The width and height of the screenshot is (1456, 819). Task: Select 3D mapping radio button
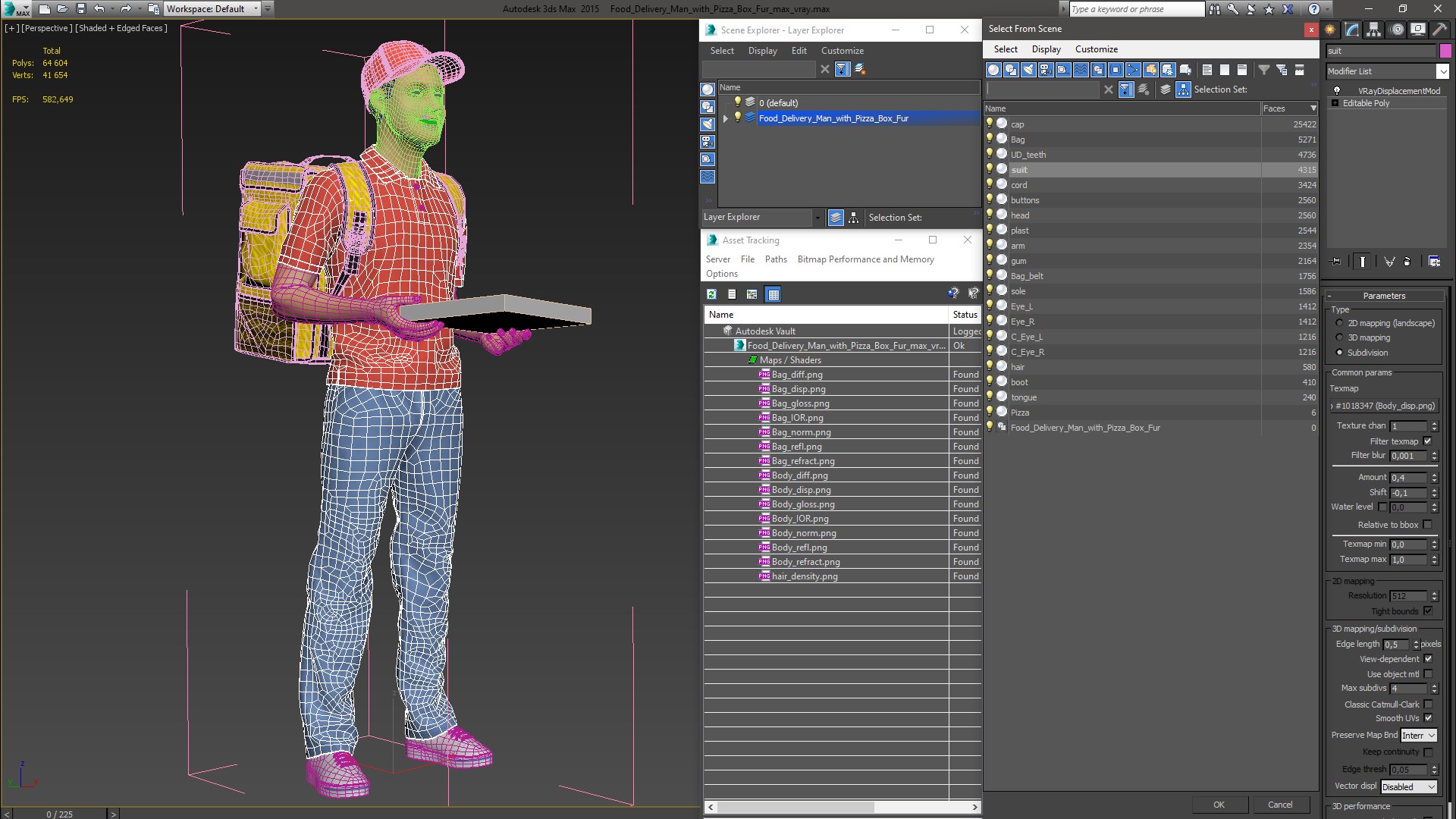click(1339, 337)
